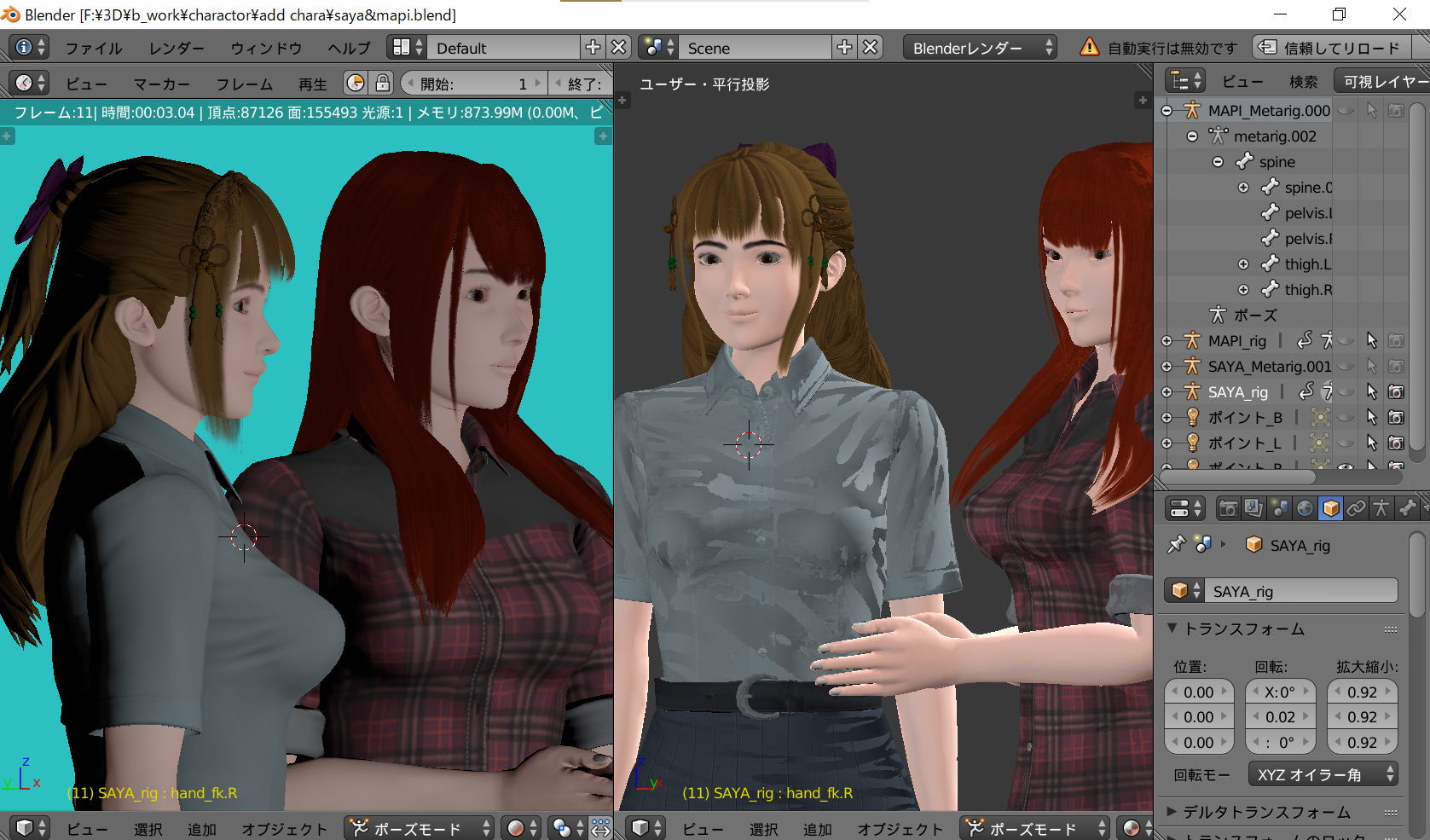Expand the thigh.L bone in outliner
1430x840 pixels.
point(1243,264)
